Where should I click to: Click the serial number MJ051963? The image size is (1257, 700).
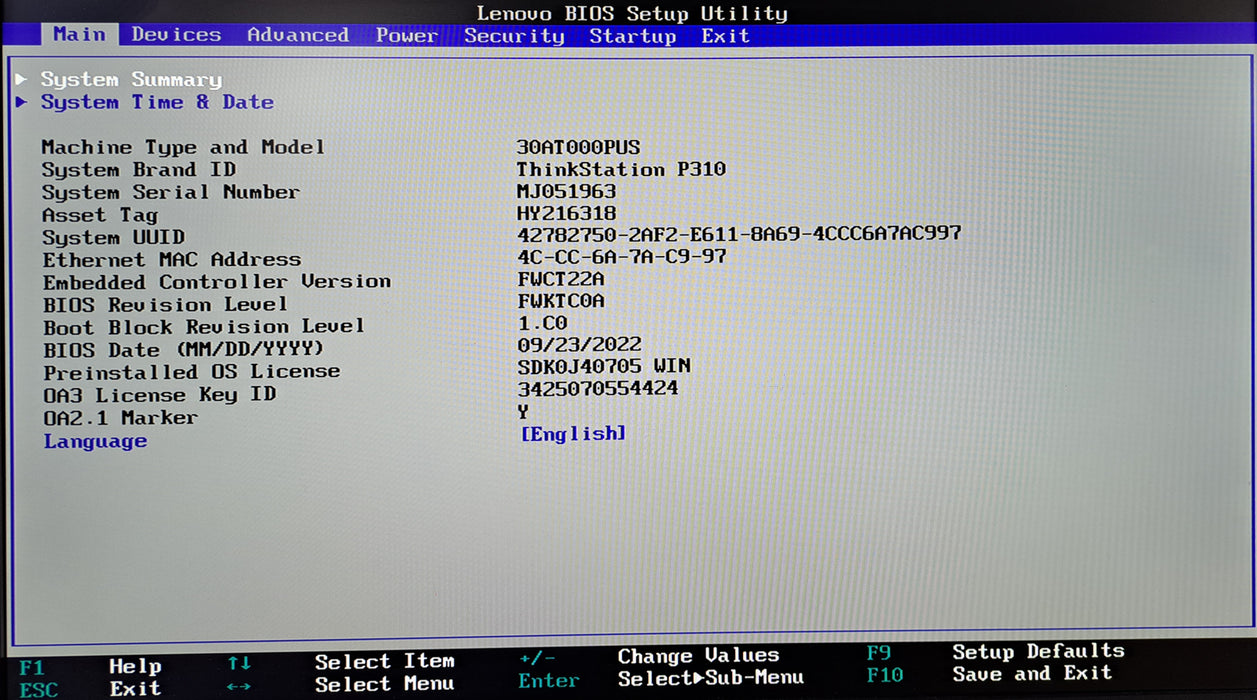click(x=566, y=191)
